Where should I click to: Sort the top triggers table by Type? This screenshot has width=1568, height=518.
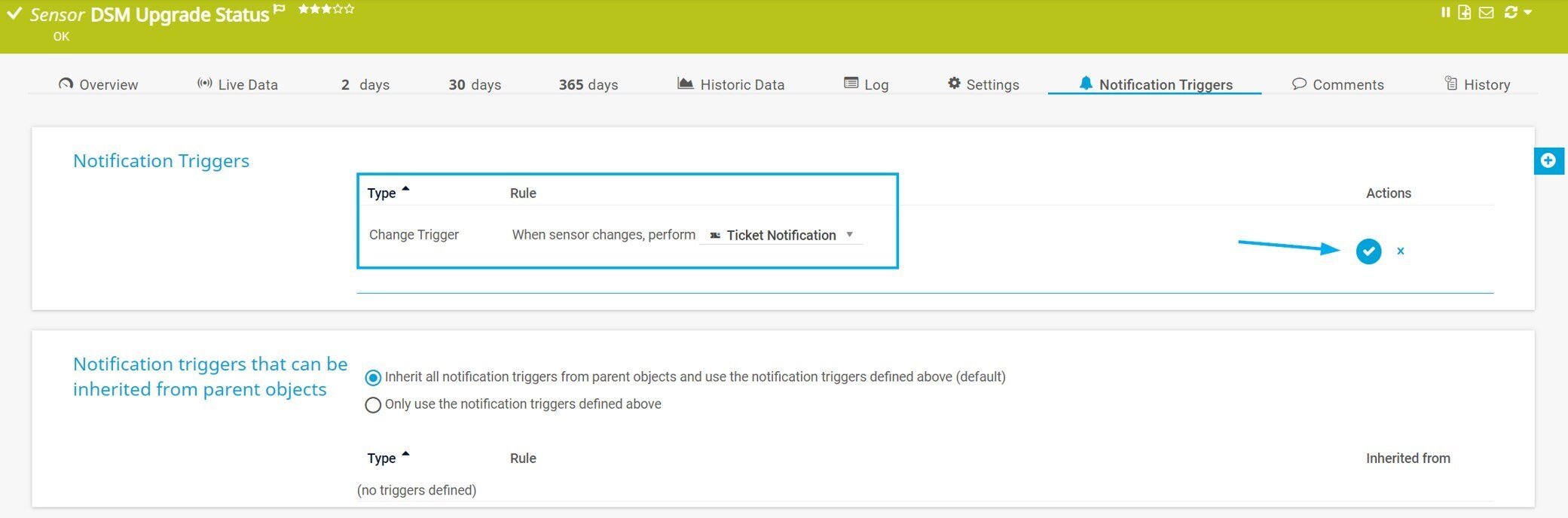(x=382, y=193)
